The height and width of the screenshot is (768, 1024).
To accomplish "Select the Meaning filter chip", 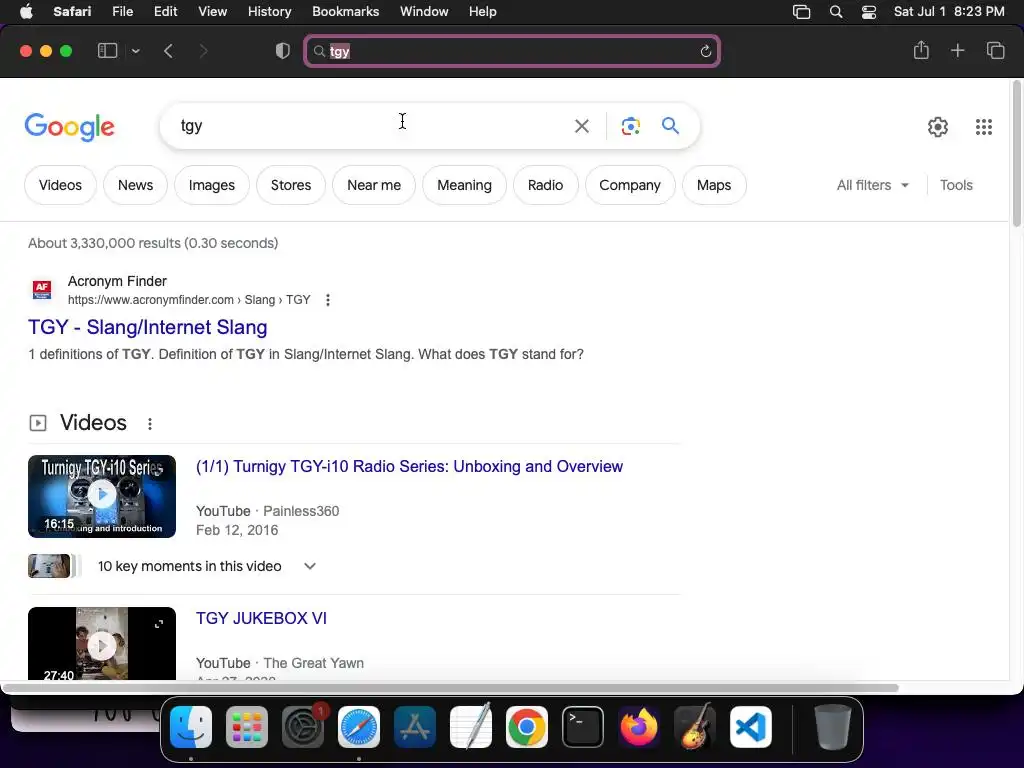I will coord(464,185).
